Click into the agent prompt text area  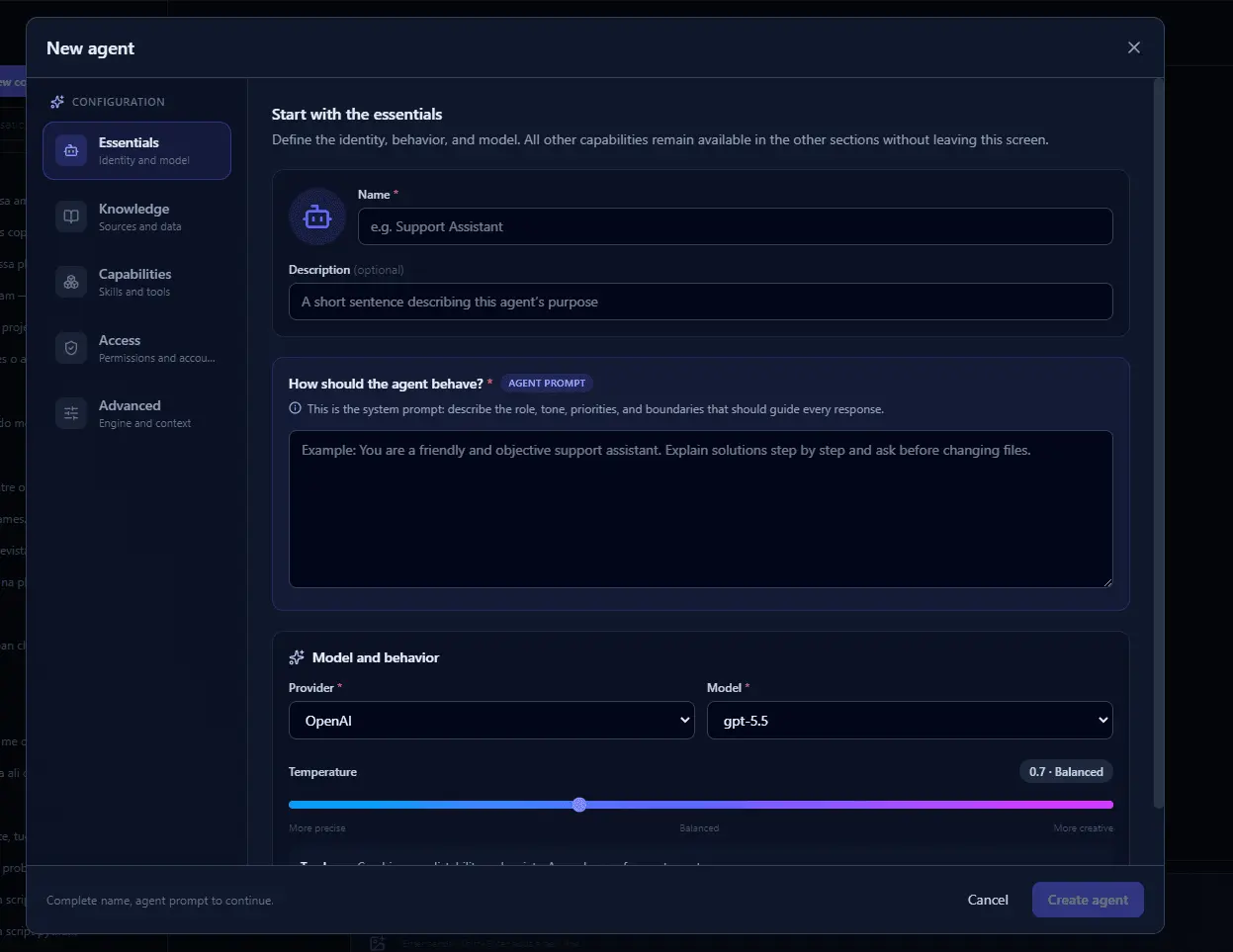point(700,509)
